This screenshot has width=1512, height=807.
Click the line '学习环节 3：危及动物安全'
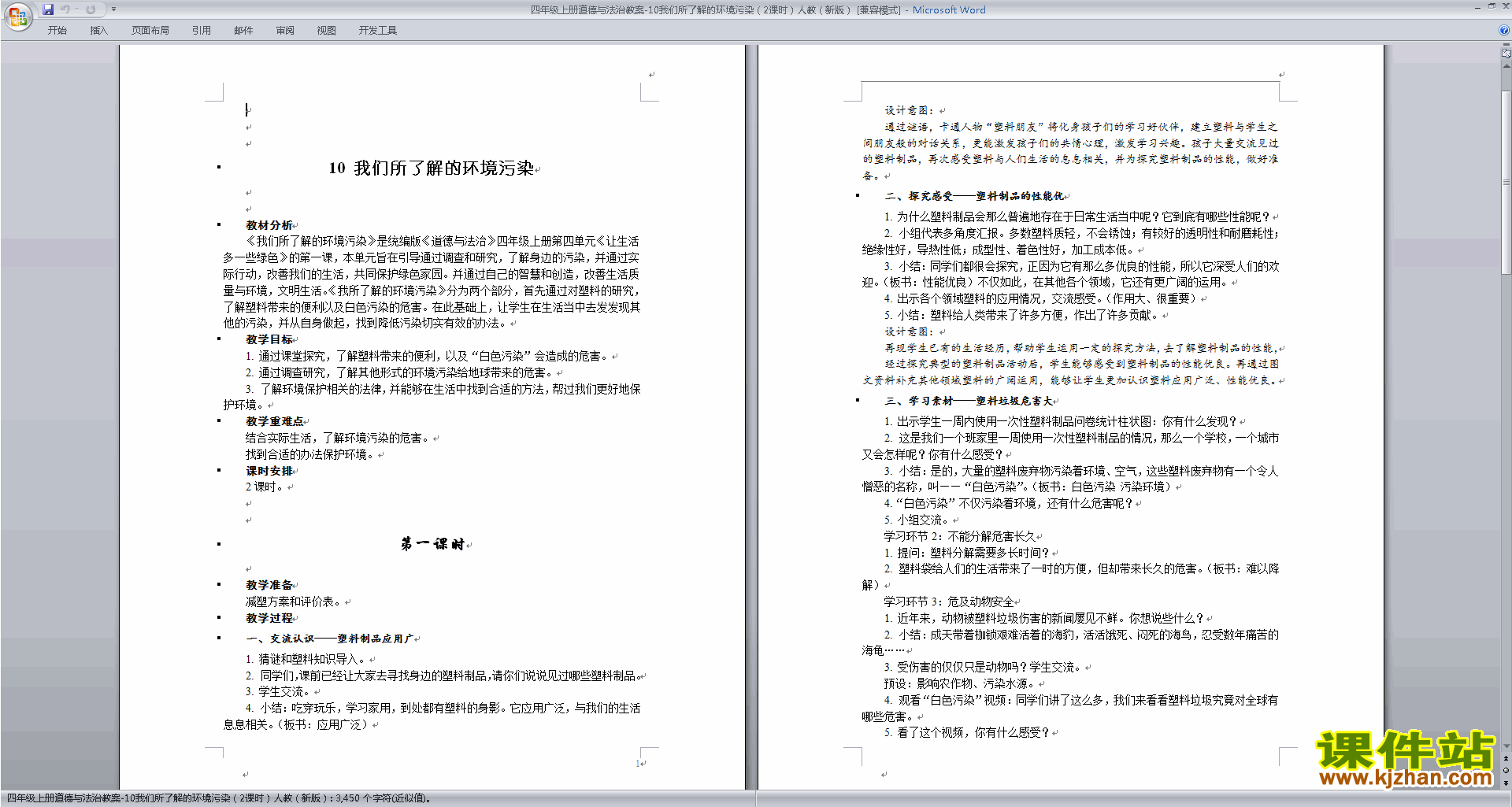949,602
